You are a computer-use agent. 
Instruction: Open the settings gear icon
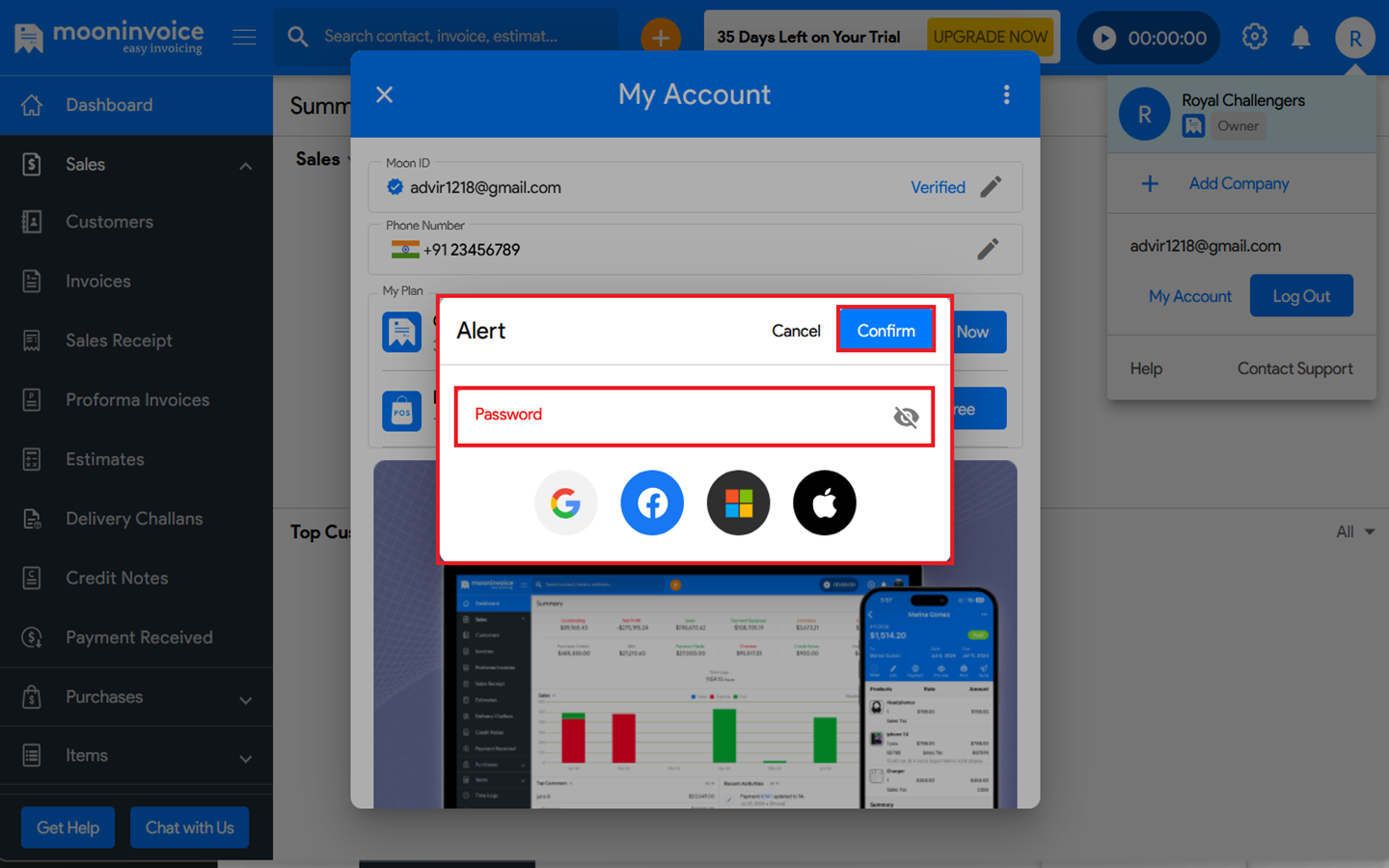1254,38
